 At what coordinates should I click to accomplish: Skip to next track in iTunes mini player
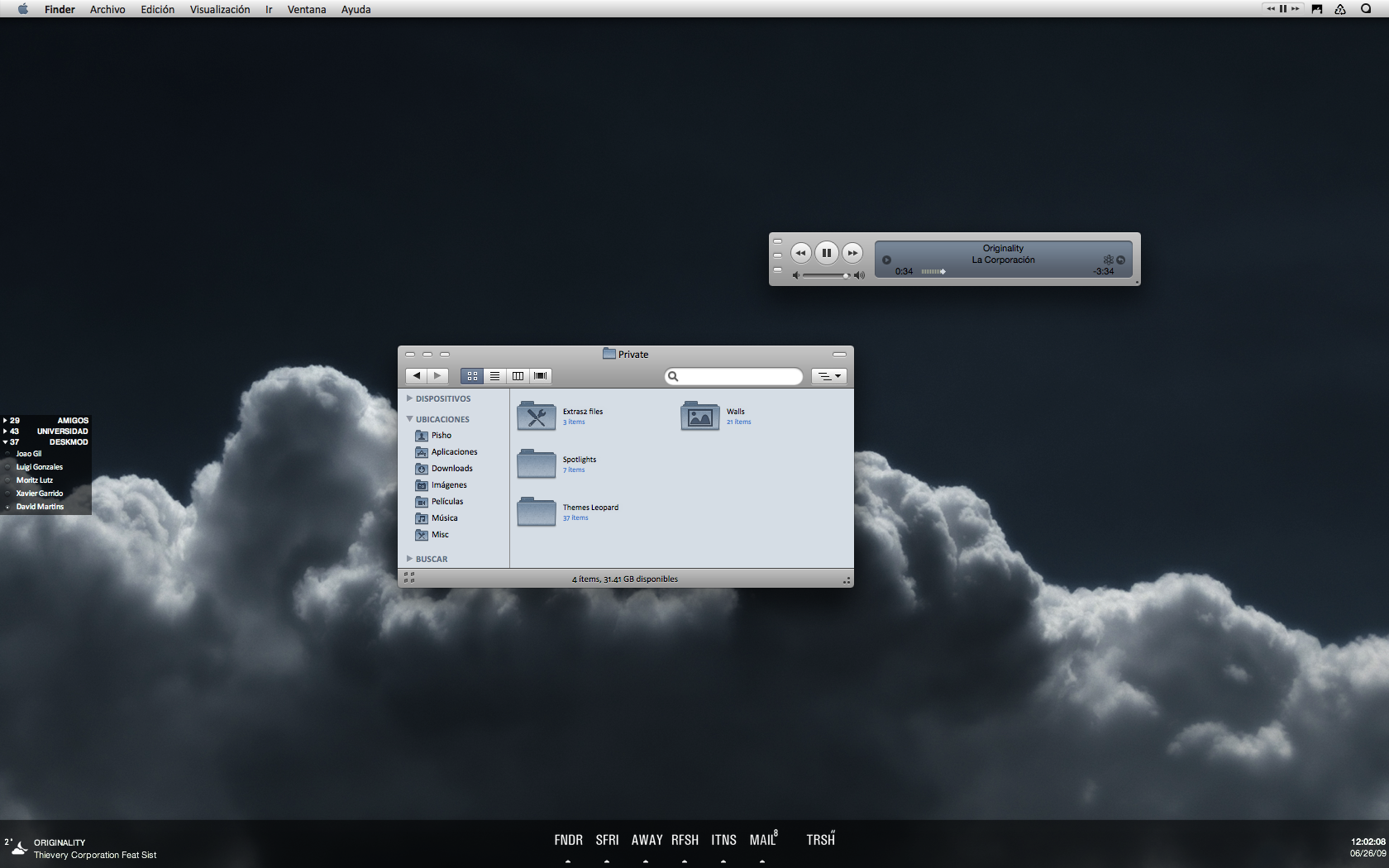coord(852,253)
